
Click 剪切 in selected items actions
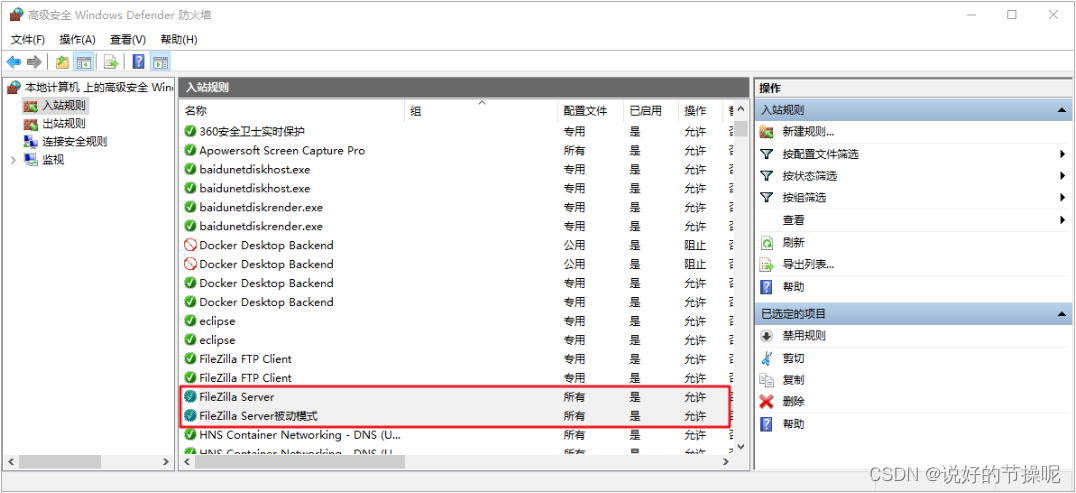point(793,358)
